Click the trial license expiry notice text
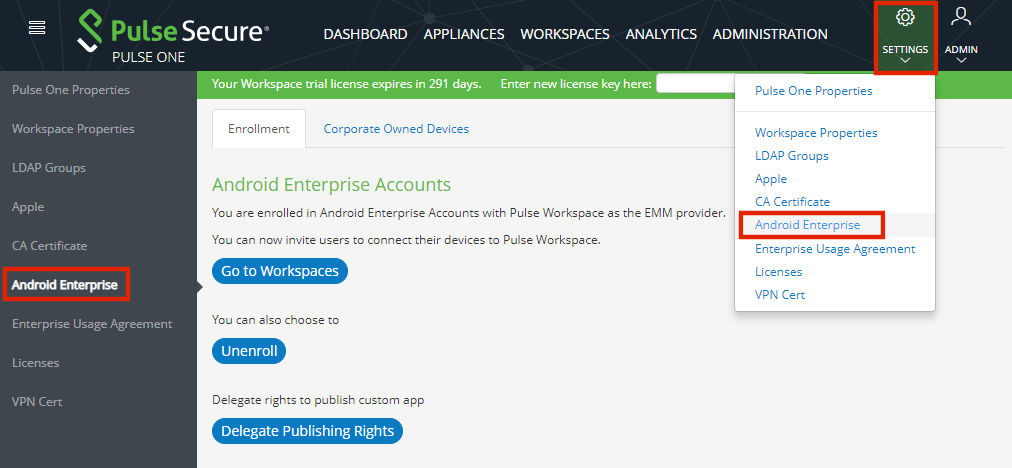Image resolution: width=1012 pixels, height=468 pixels. (347, 84)
